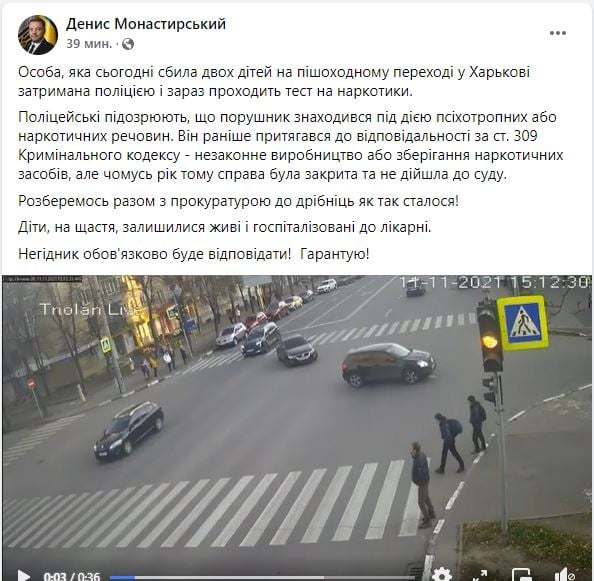This screenshot has width=594, height=581.
Task: Open post options three-dots menu
Action: point(558,33)
